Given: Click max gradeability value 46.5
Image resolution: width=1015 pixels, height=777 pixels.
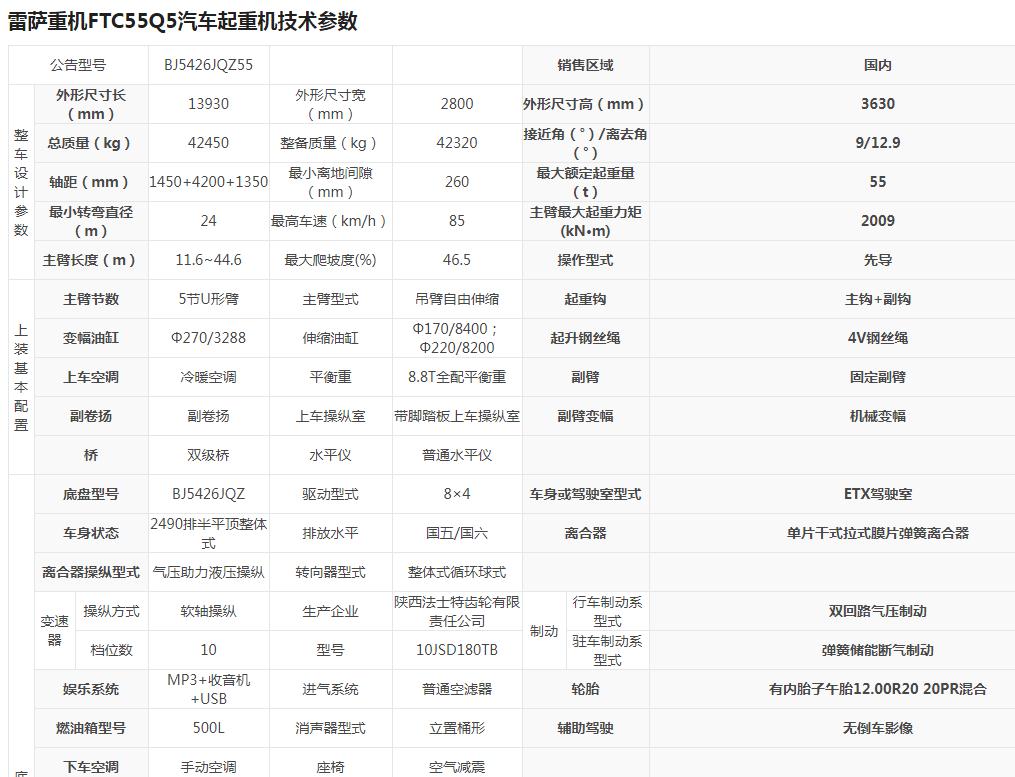Looking at the screenshot, I should (457, 260).
